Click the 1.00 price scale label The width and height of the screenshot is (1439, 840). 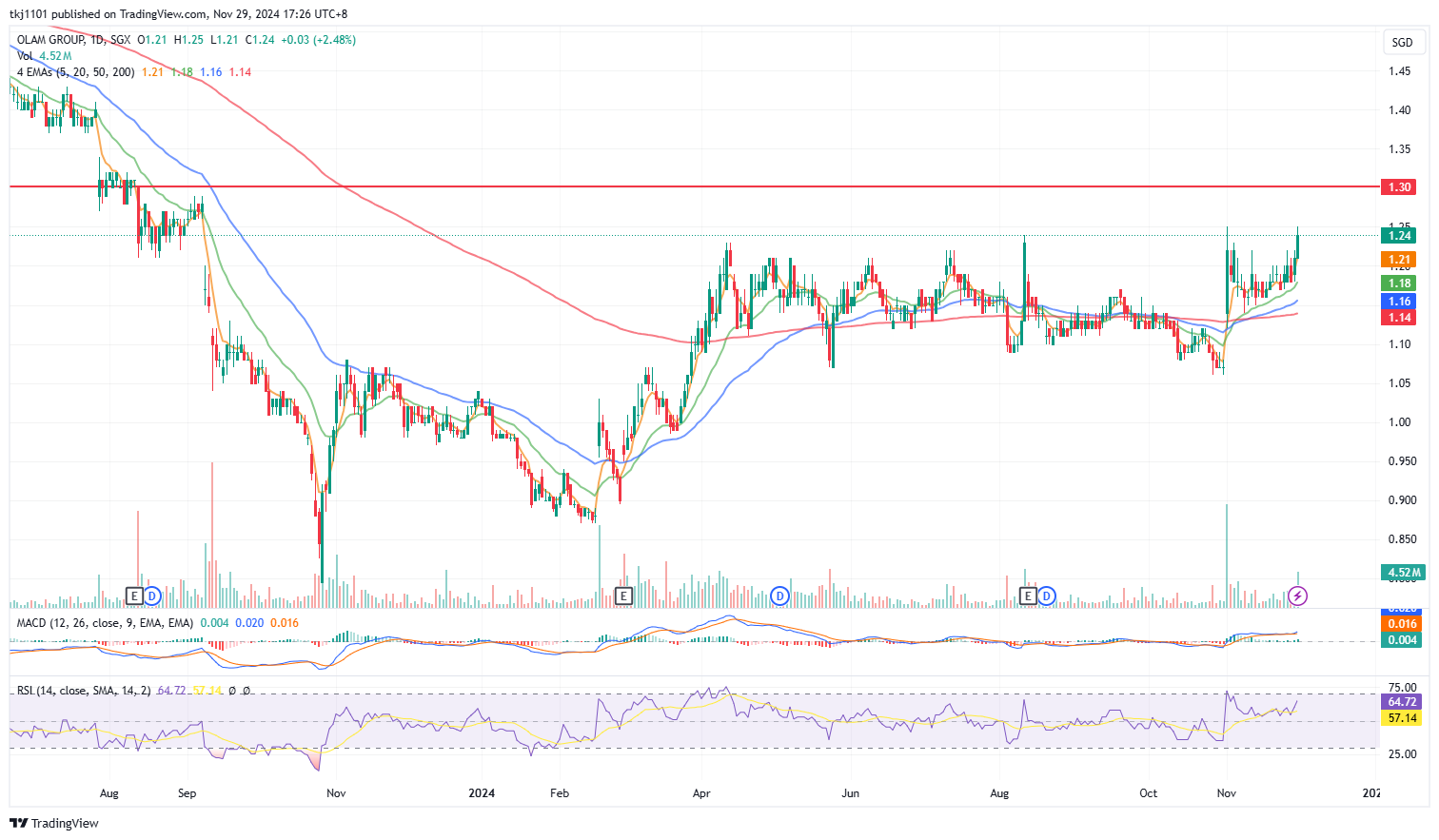click(1399, 422)
